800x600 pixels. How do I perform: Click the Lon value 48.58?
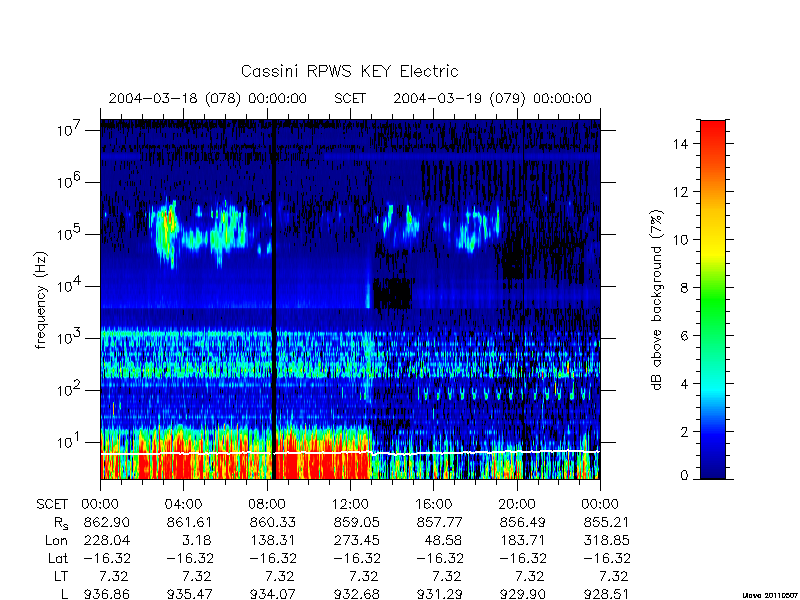point(443,540)
